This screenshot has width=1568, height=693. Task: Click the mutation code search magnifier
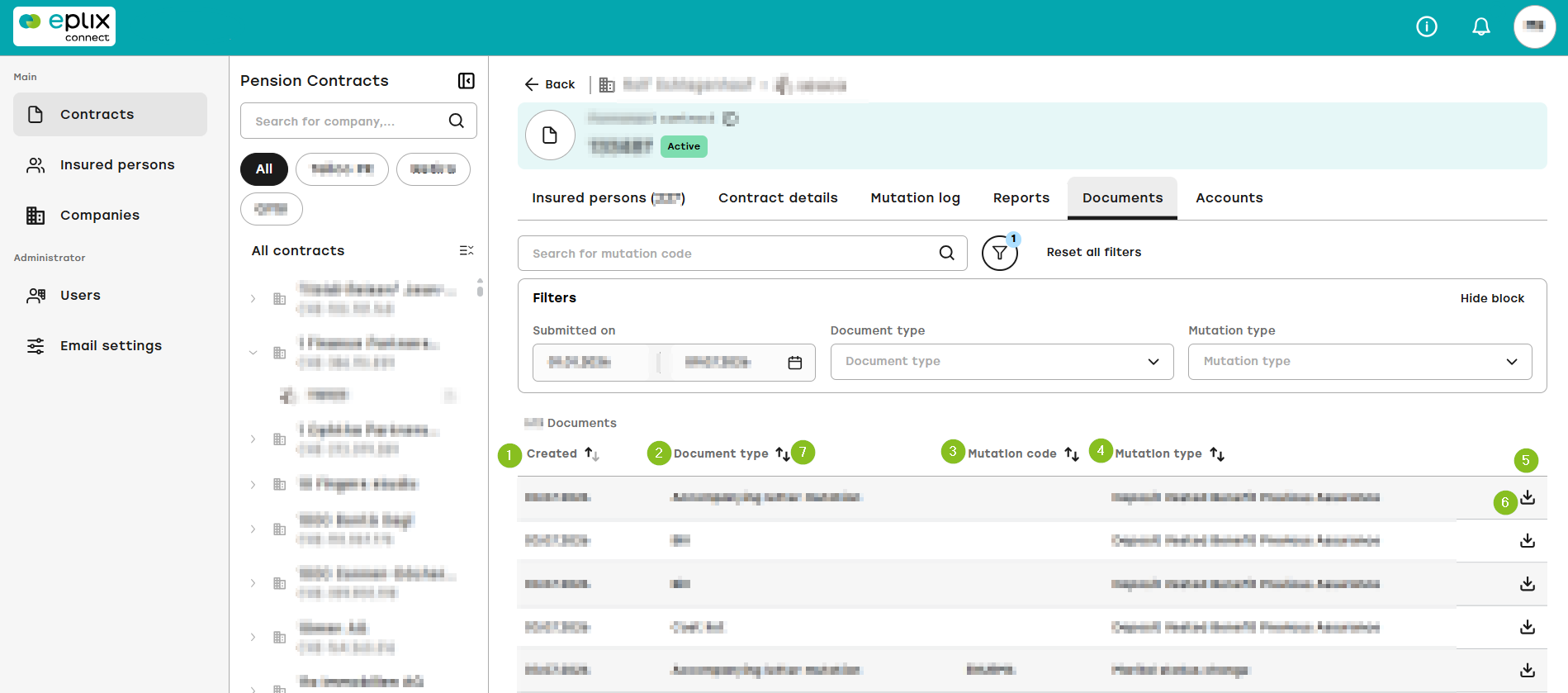point(946,253)
